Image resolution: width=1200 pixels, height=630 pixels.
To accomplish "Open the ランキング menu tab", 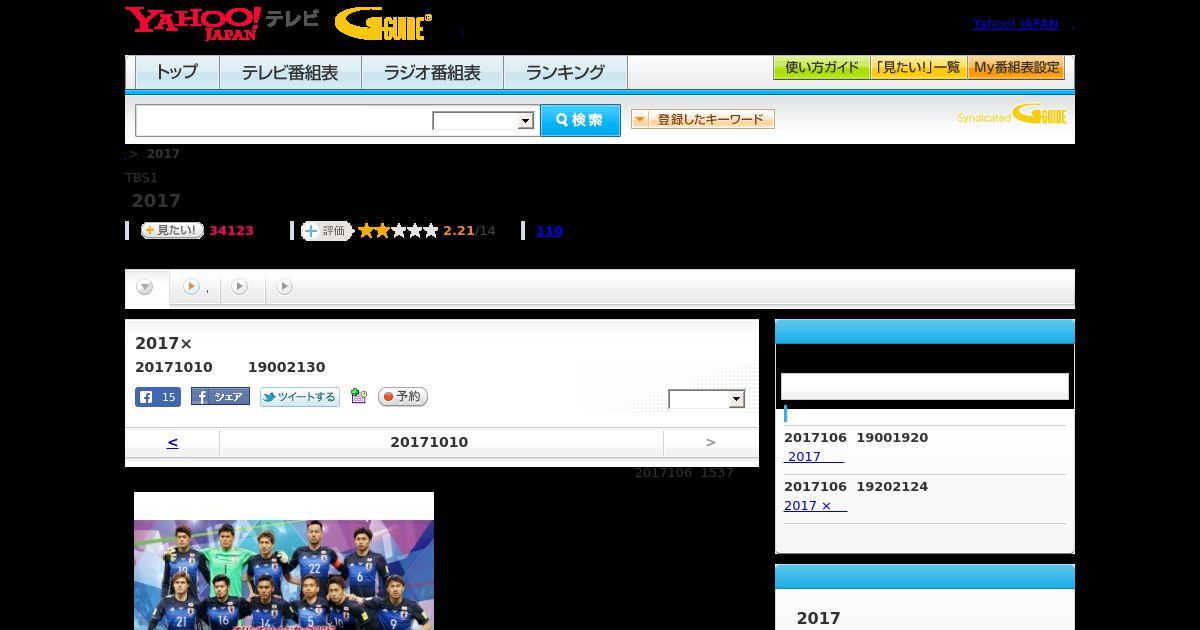I will pyautogui.click(x=565, y=72).
